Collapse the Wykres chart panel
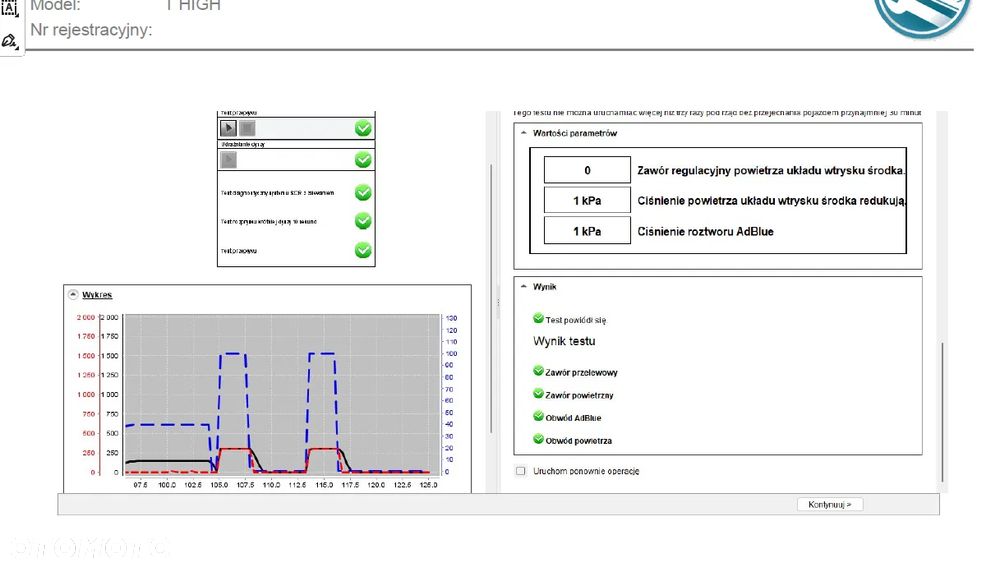The height and width of the screenshot is (568, 1000). click(73, 295)
